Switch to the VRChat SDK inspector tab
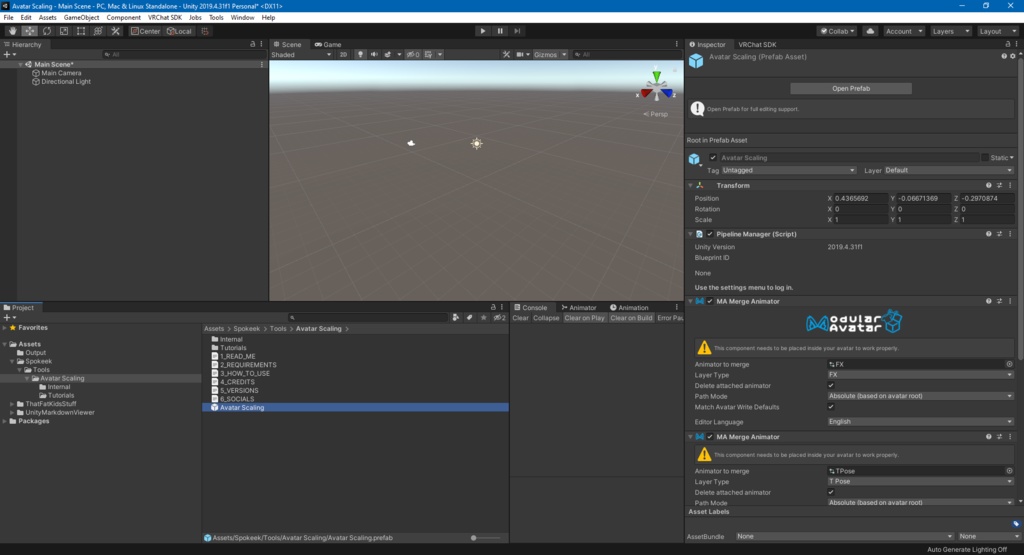The image size is (1024, 555). tap(757, 44)
